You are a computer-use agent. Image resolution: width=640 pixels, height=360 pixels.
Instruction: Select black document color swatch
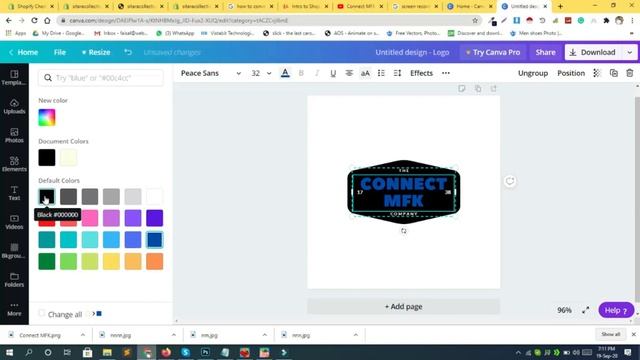(x=47, y=158)
